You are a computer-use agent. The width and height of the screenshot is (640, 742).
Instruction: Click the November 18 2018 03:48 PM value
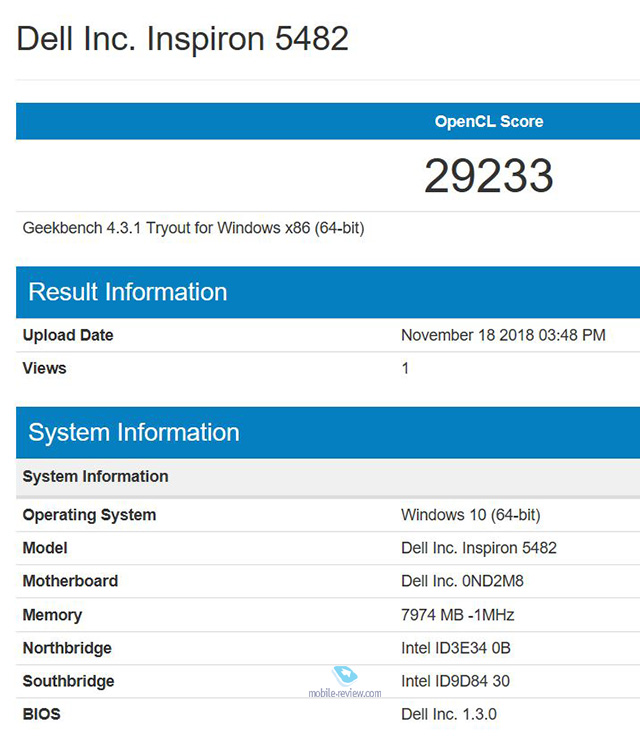[x=503, y=335]
